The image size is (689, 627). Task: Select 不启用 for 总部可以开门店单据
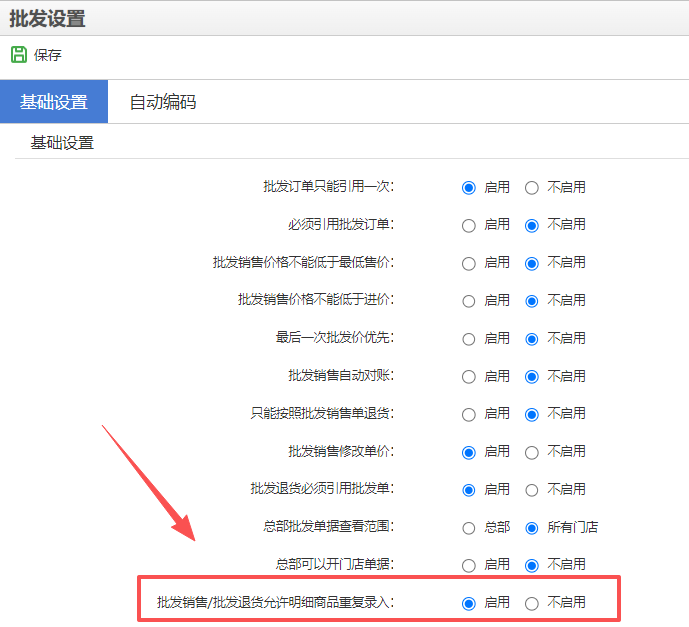tap(532, 565)
